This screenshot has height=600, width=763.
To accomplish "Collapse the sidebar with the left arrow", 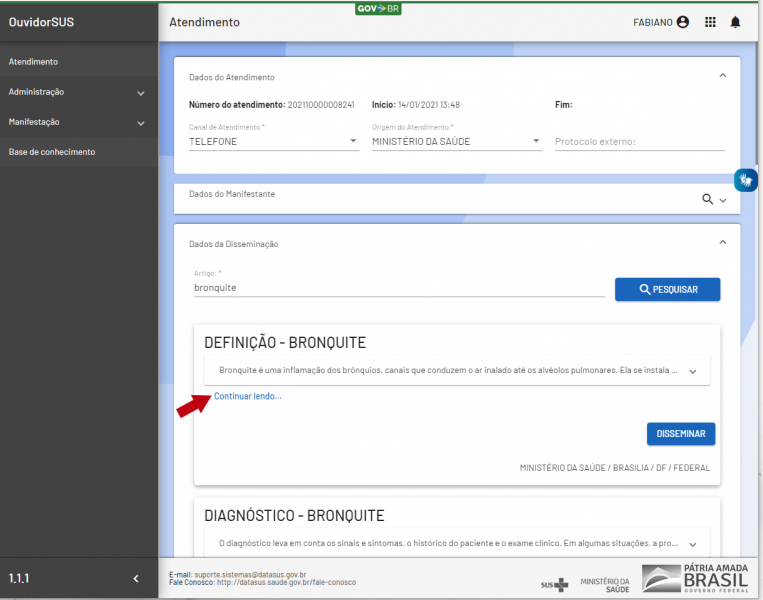I will [x=136, y=579].
